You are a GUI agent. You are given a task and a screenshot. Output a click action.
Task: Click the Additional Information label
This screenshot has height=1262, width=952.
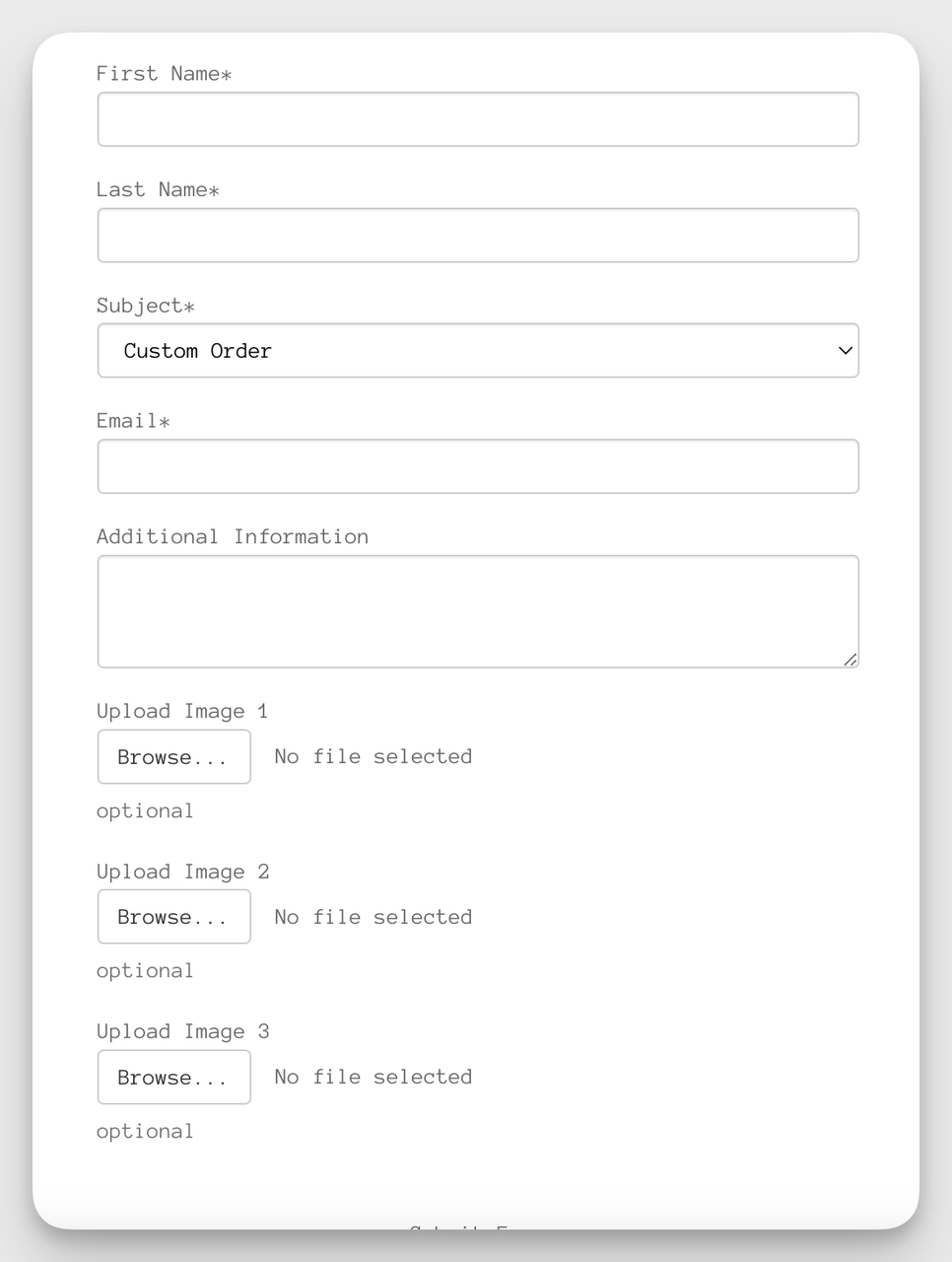tap(233, 536)
